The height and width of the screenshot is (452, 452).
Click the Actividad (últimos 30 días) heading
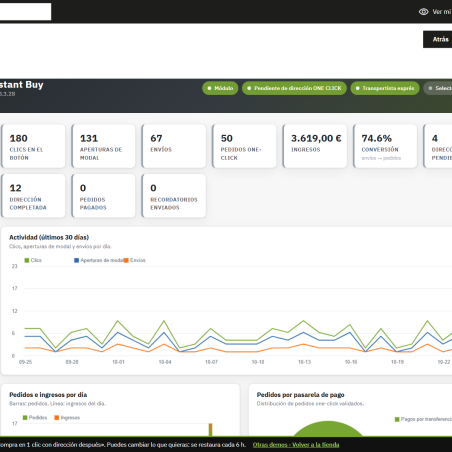pyautogui.click(x=49, y=237)
